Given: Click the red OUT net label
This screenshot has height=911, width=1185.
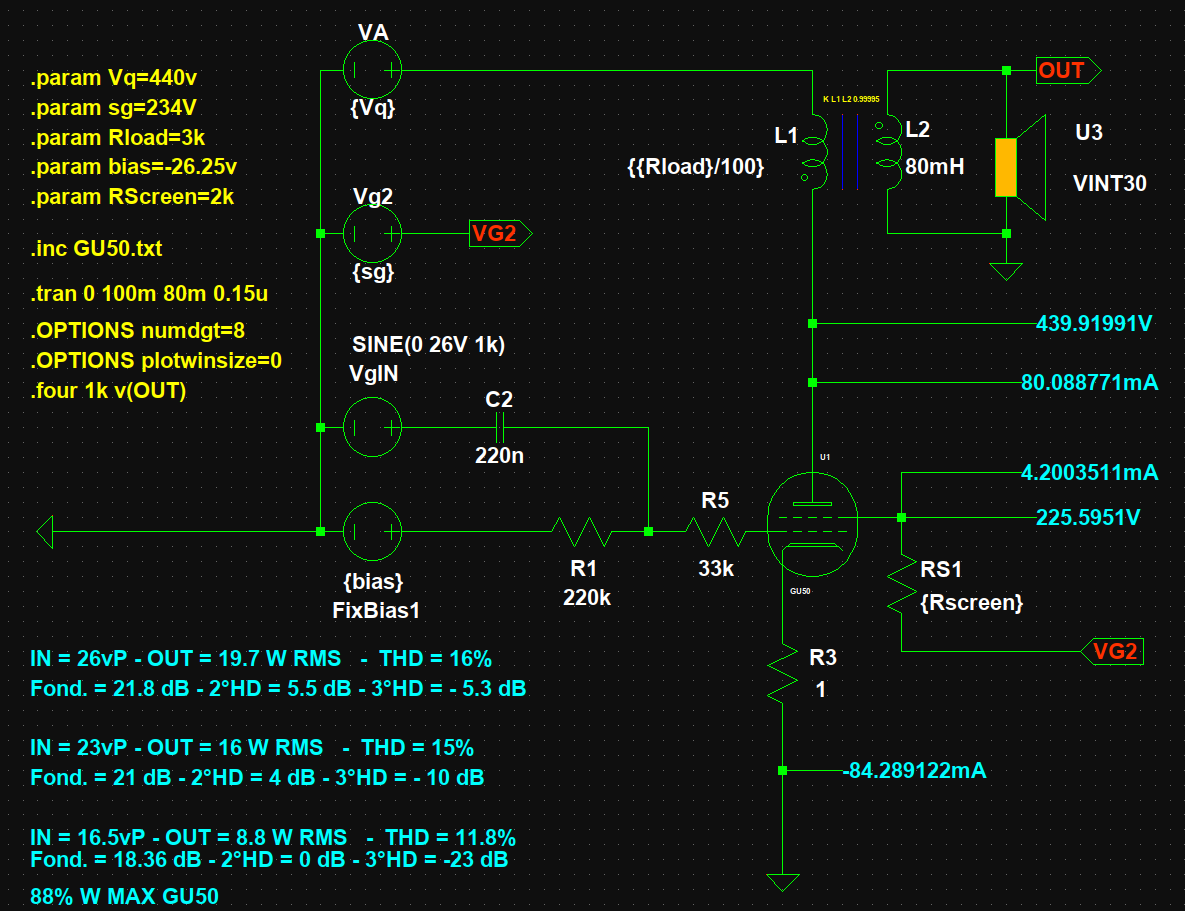Looking at the screenshot, I should tap(1066, 71).
